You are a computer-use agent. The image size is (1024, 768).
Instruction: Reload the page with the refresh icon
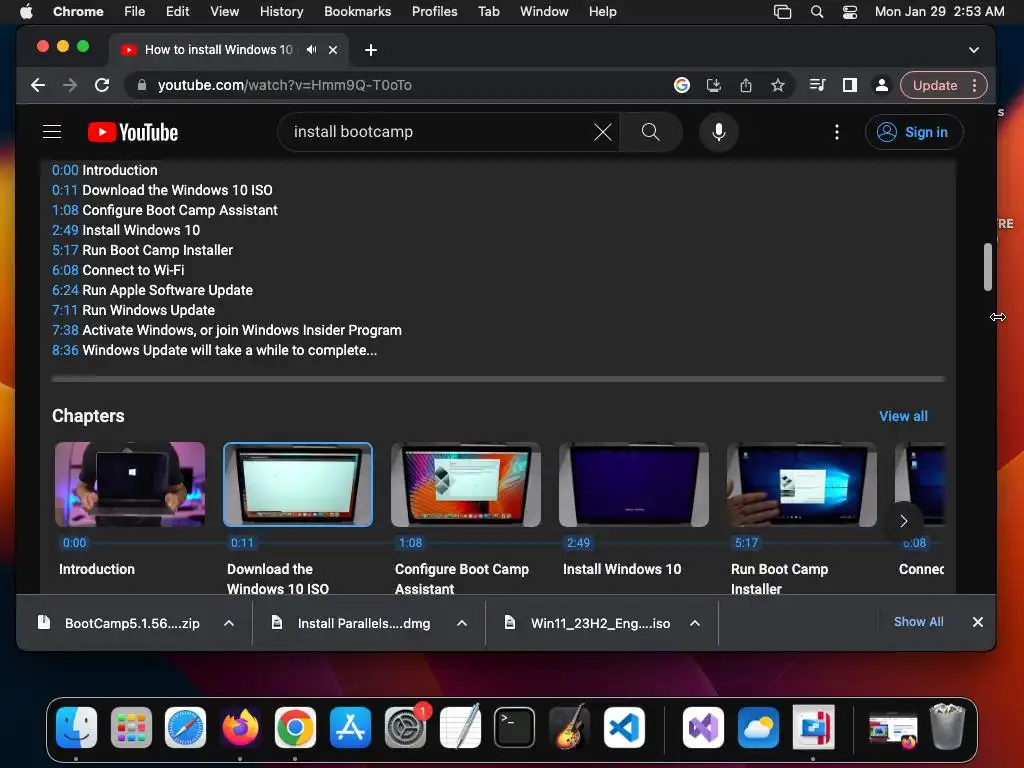pos(102,85)
